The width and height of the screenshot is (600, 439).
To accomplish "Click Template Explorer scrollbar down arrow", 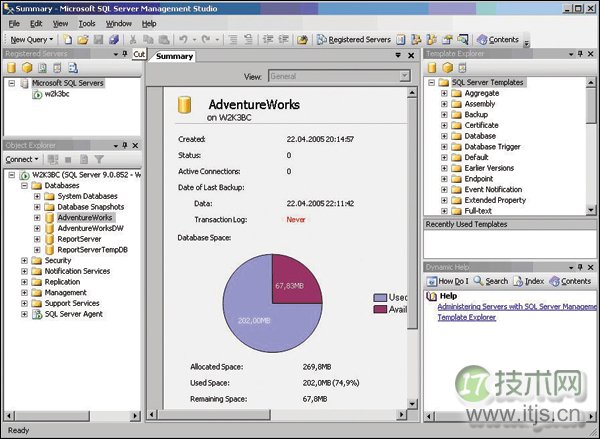I will [591, 210].
